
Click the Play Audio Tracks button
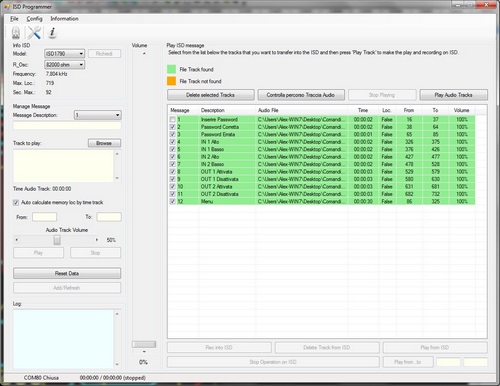pyautogui.click(x=453, y=95)
